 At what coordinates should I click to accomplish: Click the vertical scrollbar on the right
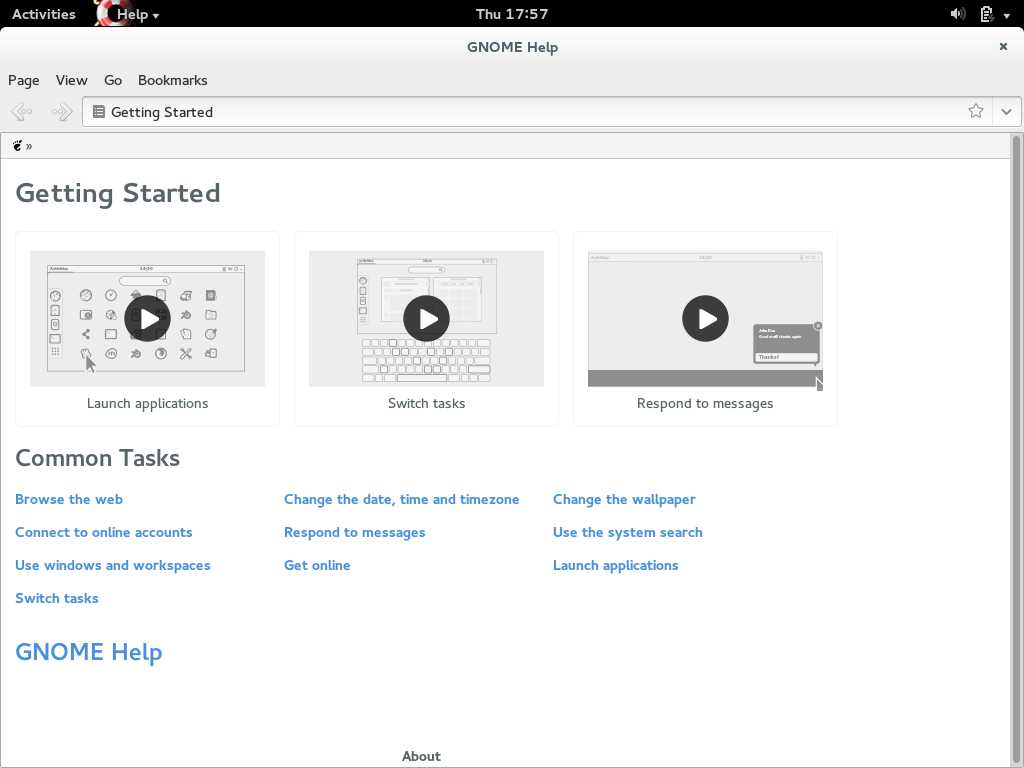click(1016, 450)
